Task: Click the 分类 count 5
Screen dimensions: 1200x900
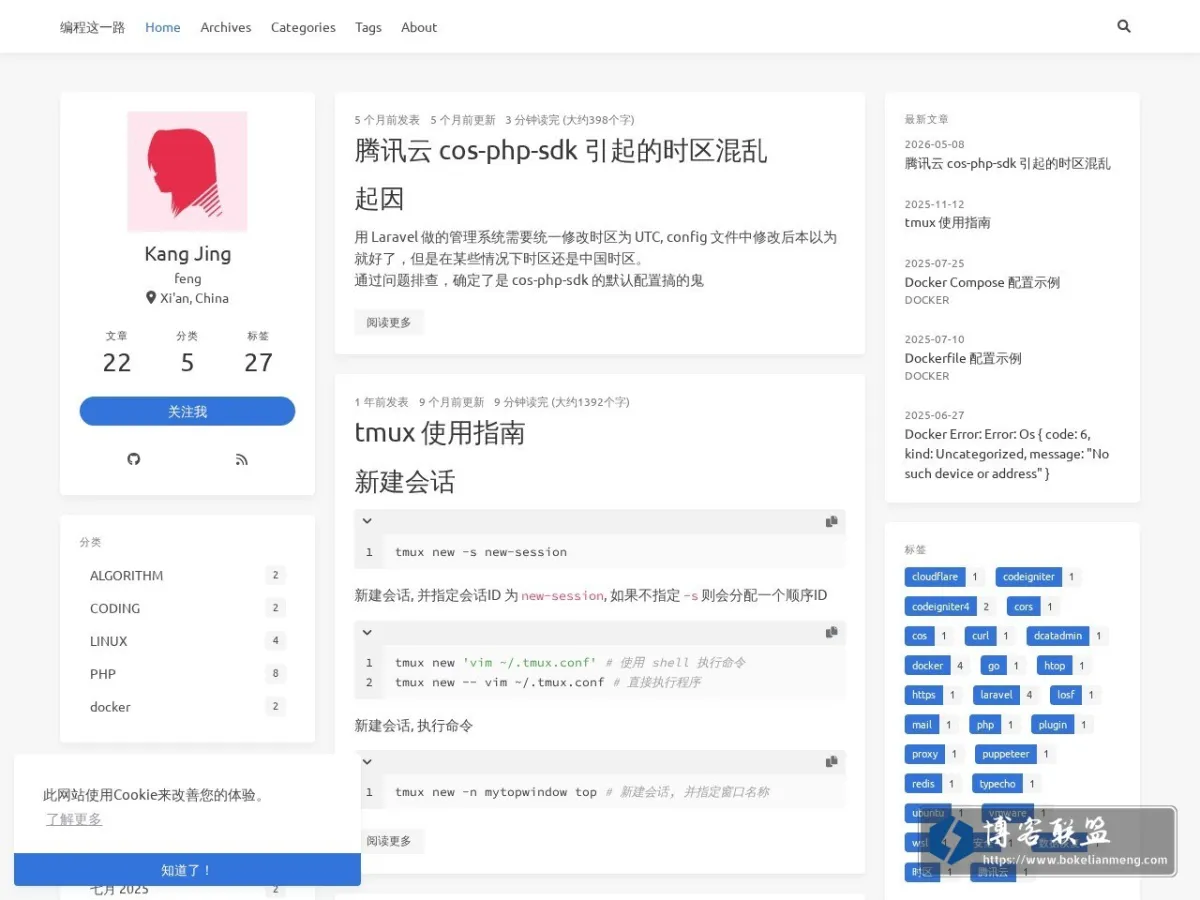Action: point(187,362)
